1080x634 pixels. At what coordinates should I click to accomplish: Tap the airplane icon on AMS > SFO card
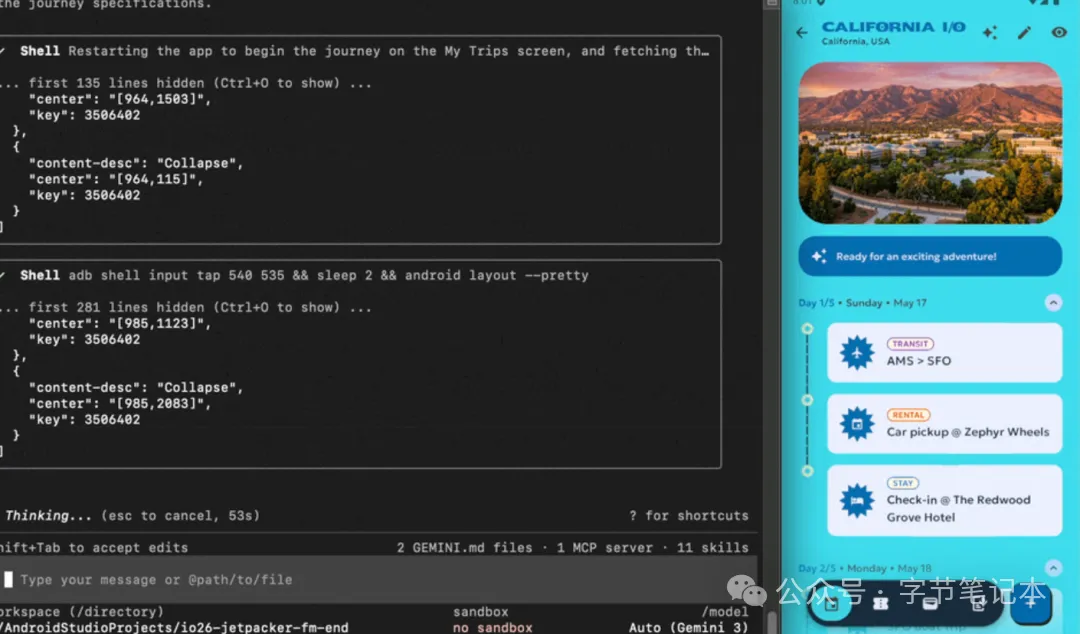click(857, 353)
